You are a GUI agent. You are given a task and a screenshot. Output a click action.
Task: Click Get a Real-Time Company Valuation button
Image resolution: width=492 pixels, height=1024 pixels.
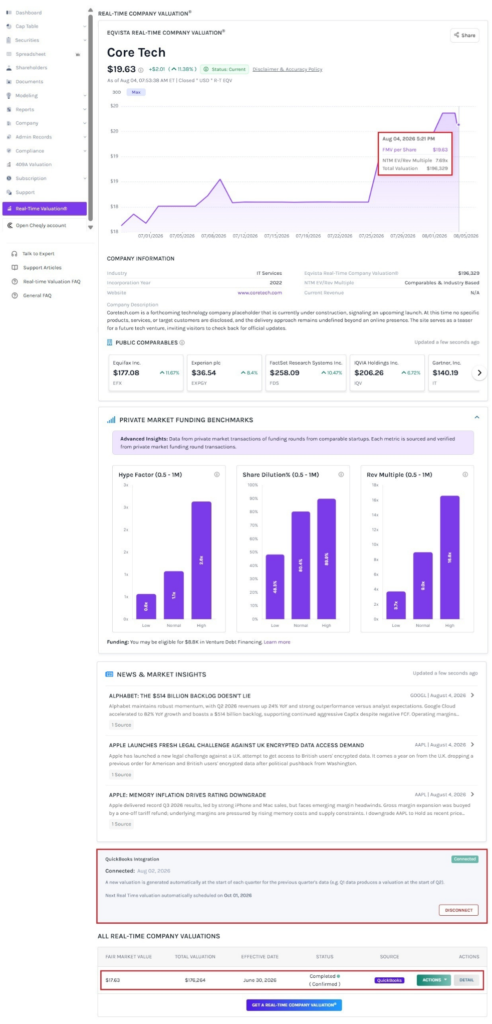294,1004
